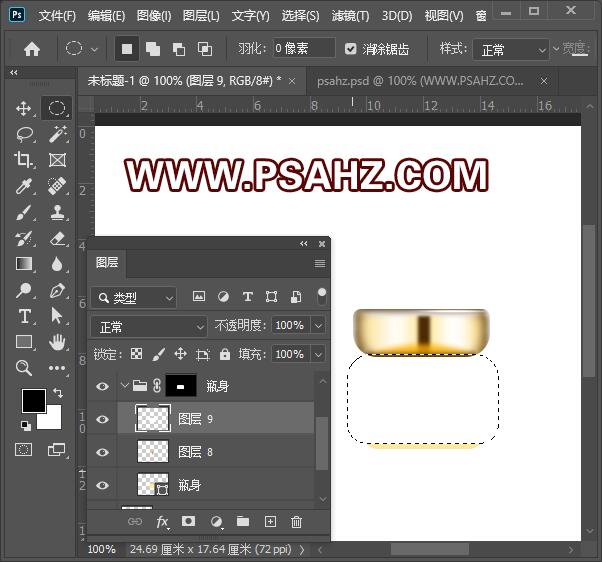The width and height of the screenshot is (602, 562).
Task: Choose New Selection mode
Action: point(127,49)
